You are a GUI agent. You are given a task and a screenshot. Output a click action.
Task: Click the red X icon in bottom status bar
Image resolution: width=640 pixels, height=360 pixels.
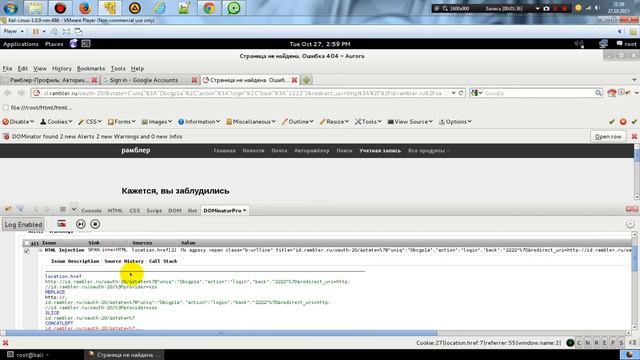(x=5, y=343)
